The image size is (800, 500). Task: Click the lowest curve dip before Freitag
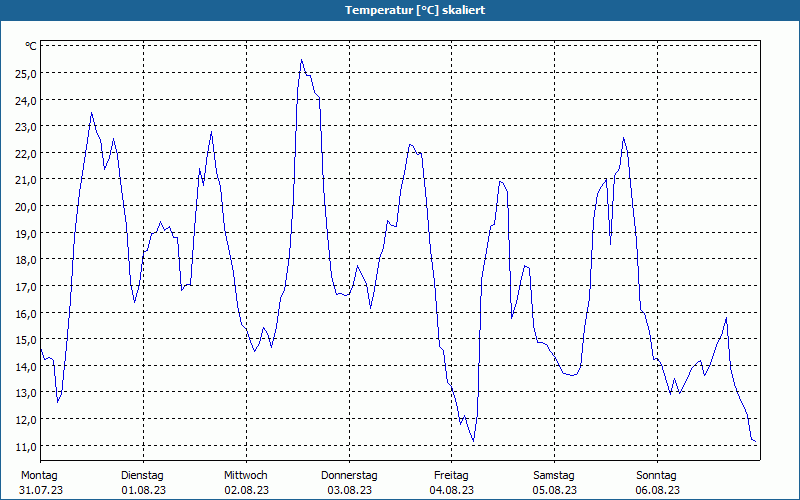click(x=473, y=441)
